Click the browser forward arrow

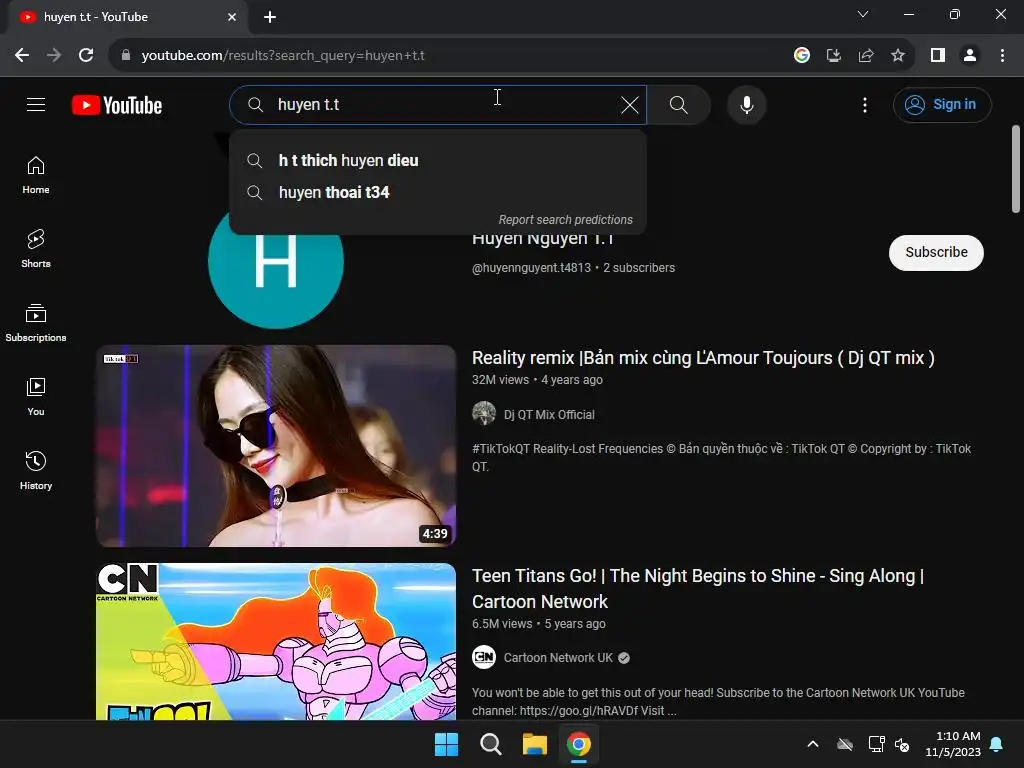54,56
